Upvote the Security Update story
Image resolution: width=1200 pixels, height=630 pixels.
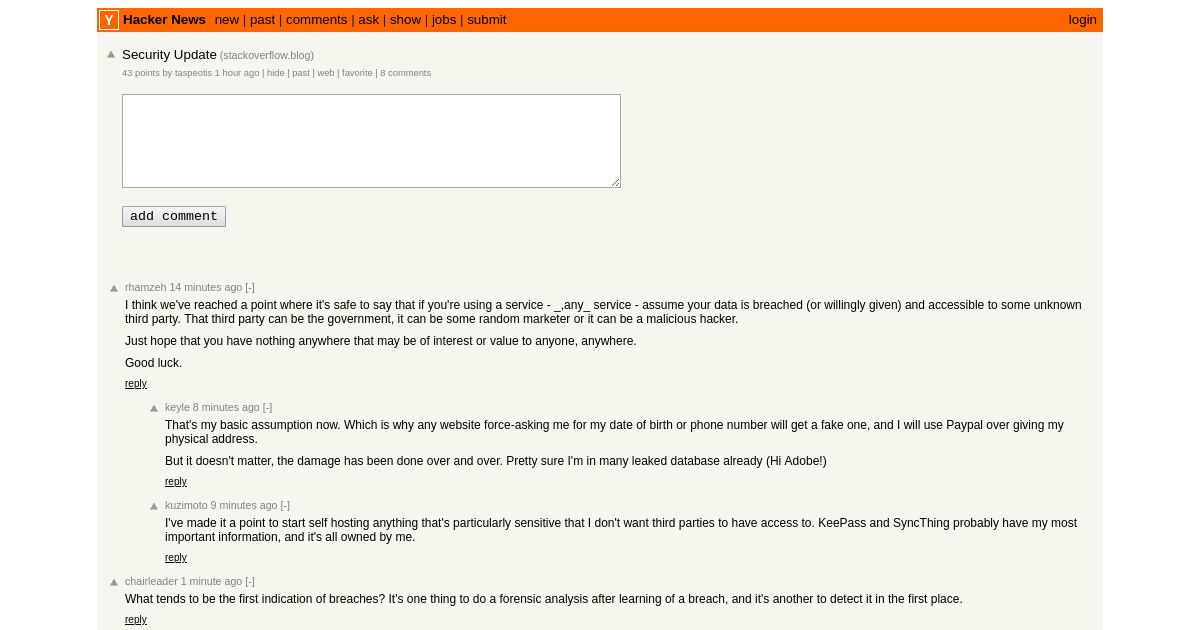(x=111, y=55)
